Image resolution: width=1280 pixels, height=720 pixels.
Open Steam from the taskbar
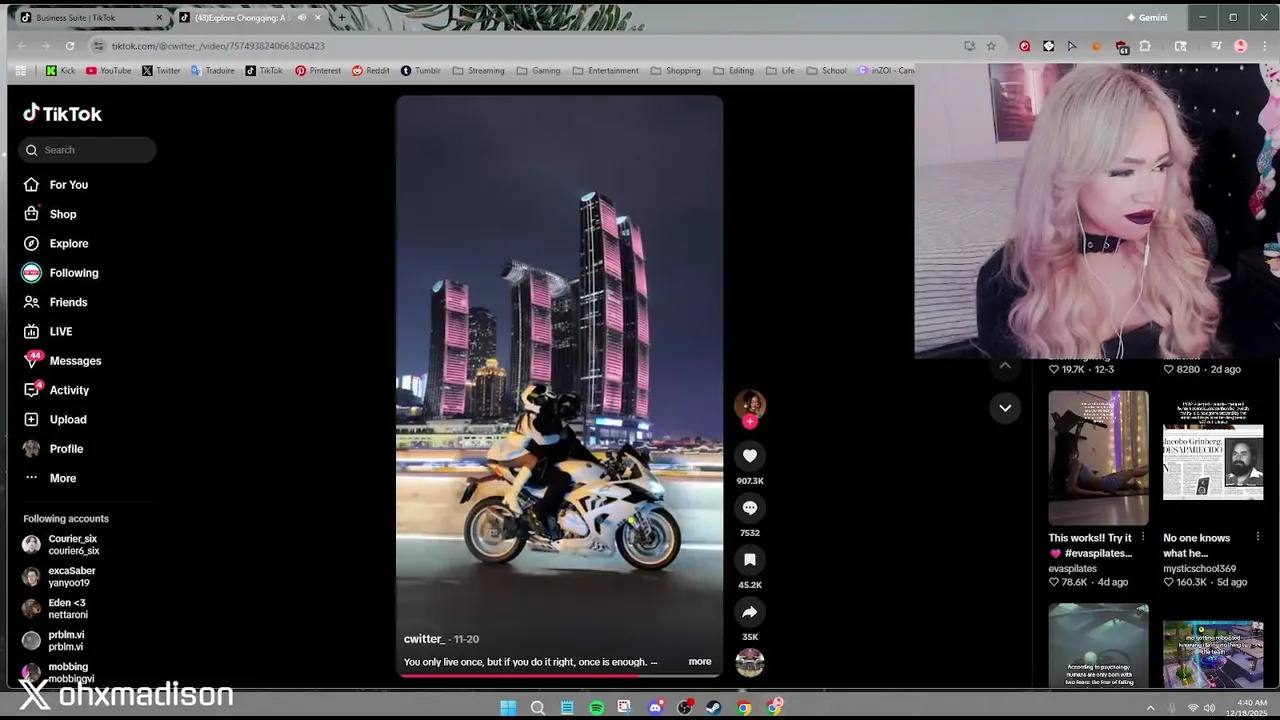tap(714, 708)
